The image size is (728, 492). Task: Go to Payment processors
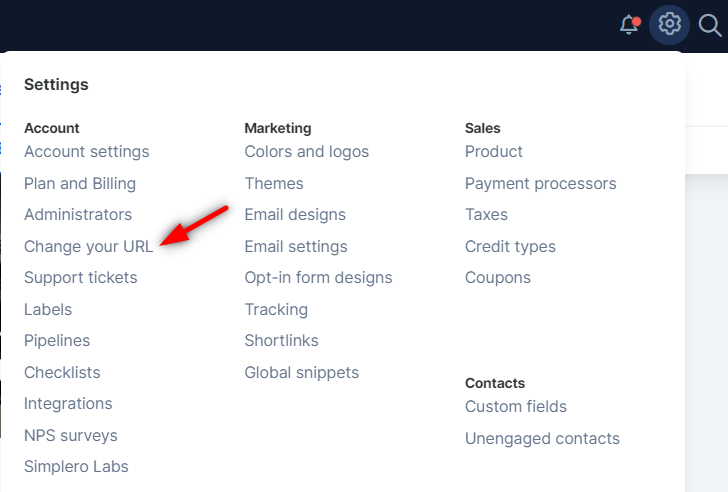point(540,183)
